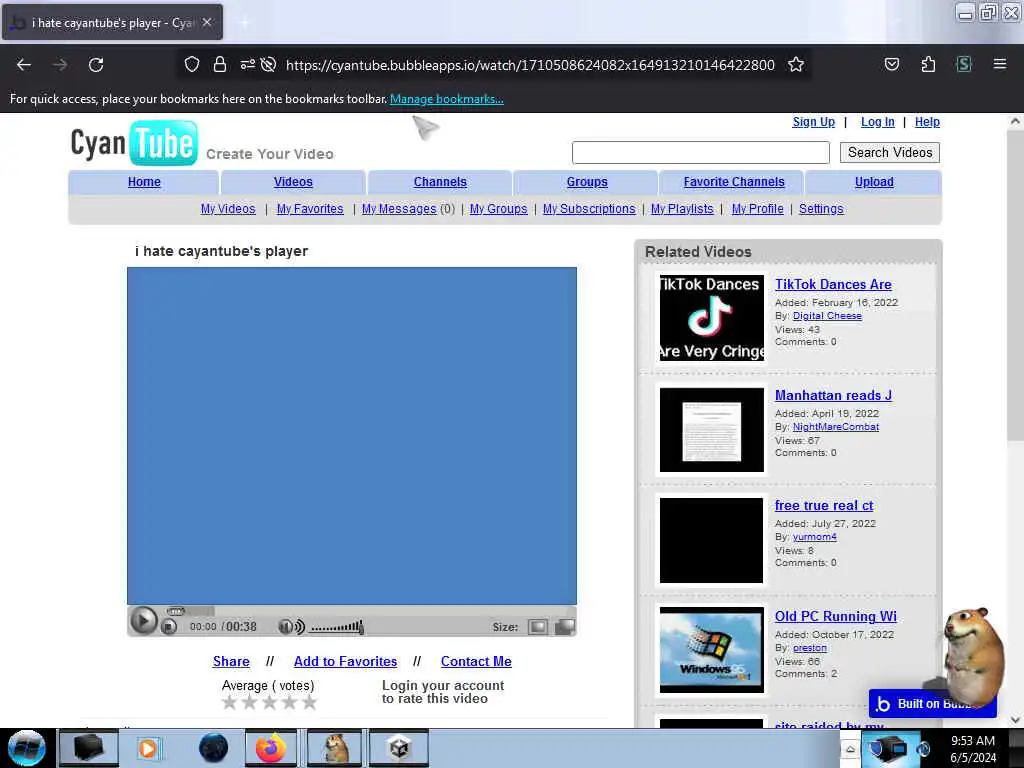Focus the video search input field
The image size is (1024, 768).
pos(701,152)
